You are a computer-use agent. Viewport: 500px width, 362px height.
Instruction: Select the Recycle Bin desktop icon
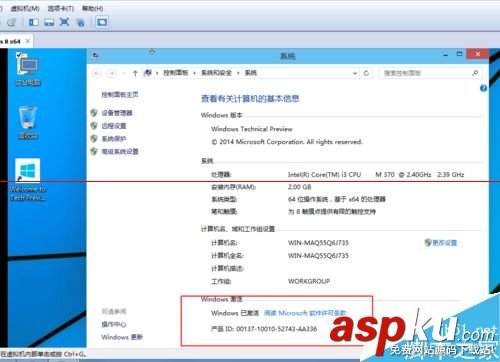[28, 122]
